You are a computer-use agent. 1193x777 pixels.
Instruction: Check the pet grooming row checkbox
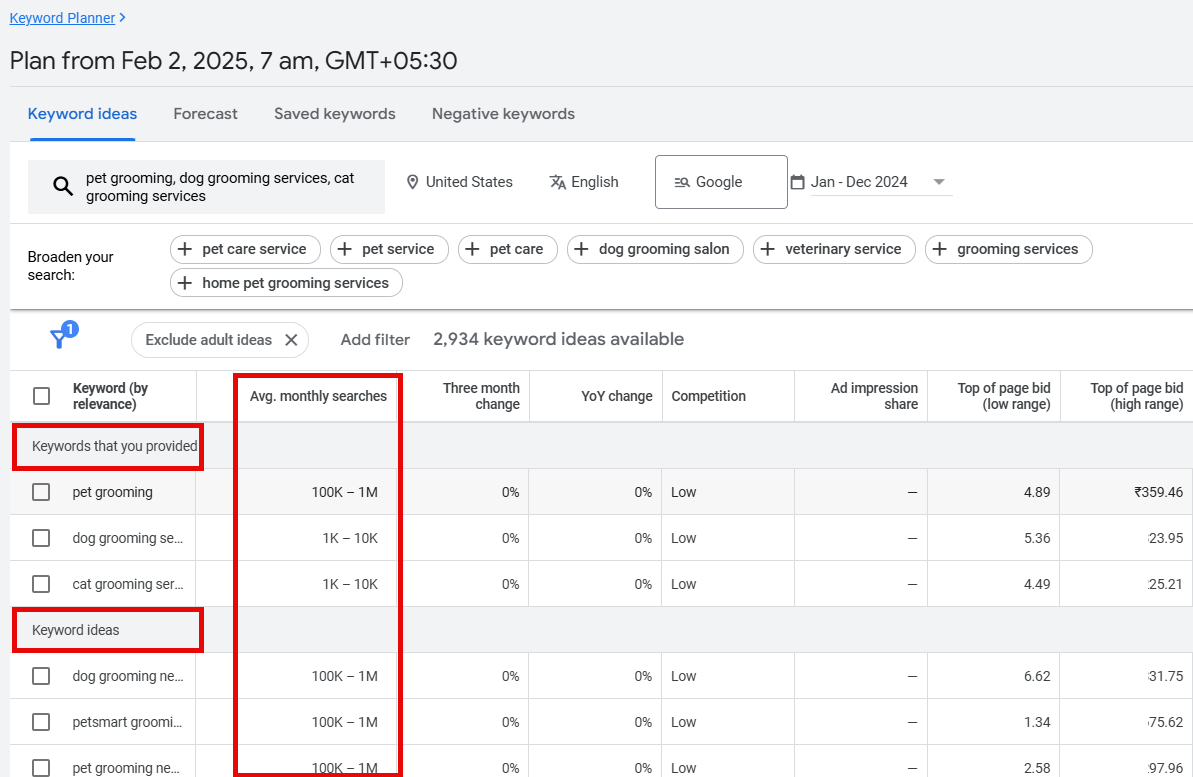(x=41, y=492)
